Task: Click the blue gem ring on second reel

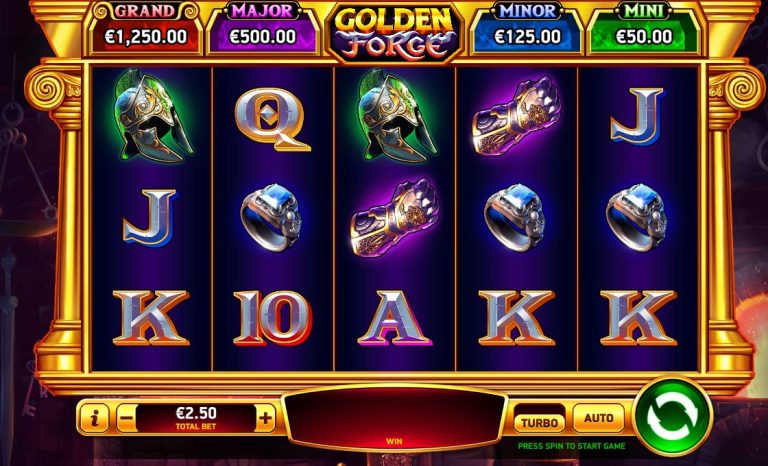Action: [271, 218]
